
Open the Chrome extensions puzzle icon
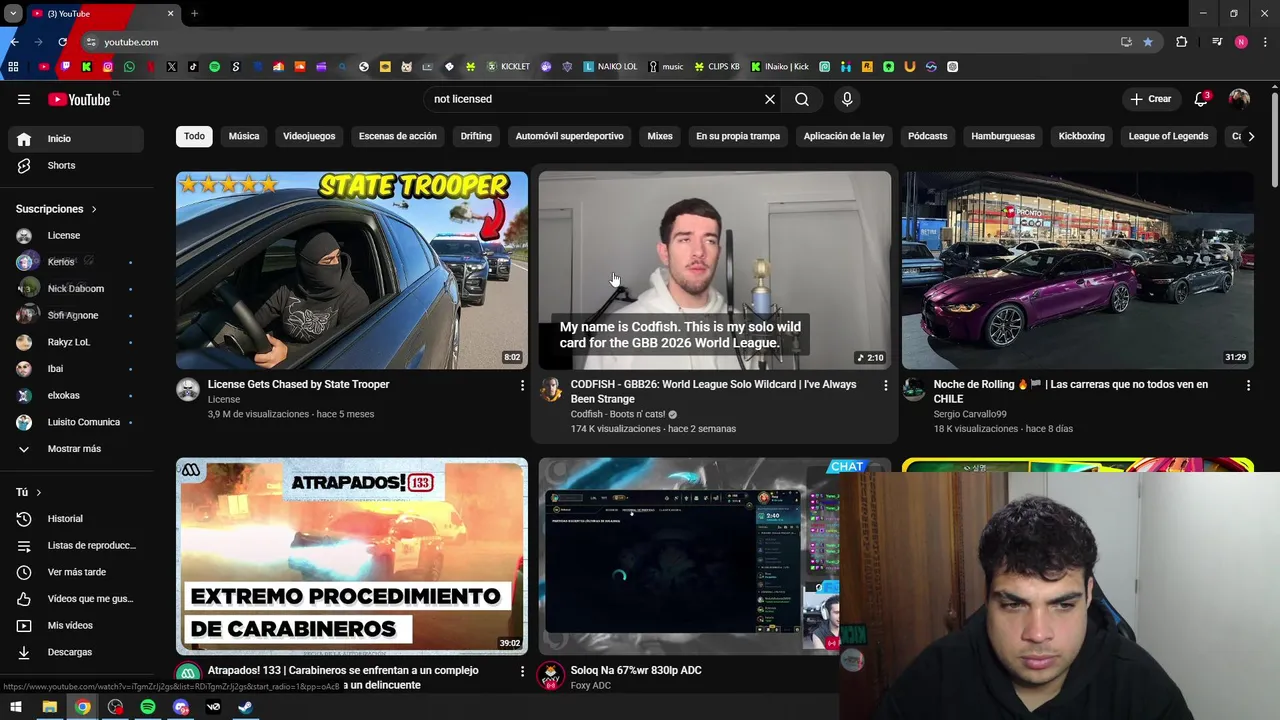coord(1182,42)
